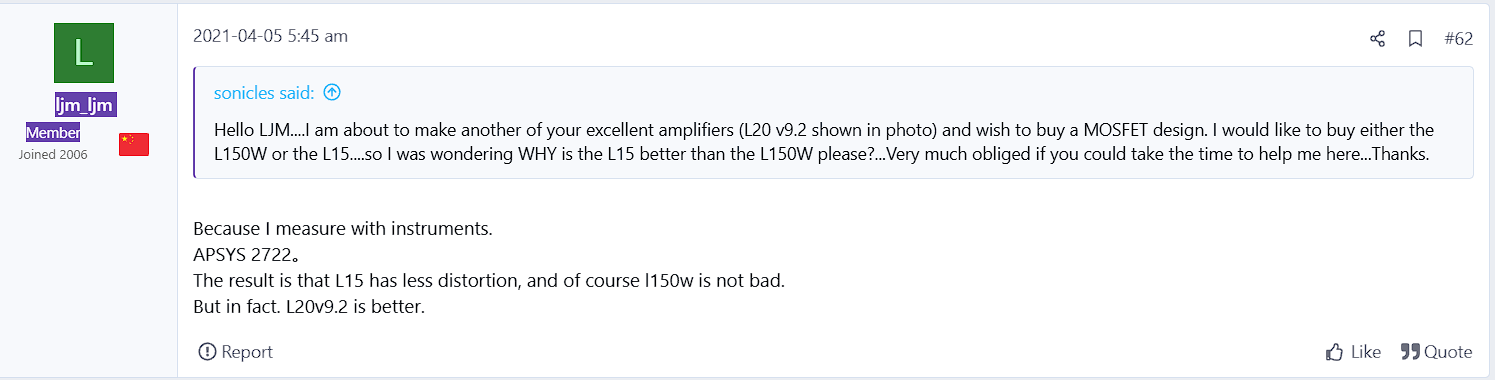The width and height of the screenshot is (1495, 380).
Task: Click the purple Member badge
Action: coord(53,133)
